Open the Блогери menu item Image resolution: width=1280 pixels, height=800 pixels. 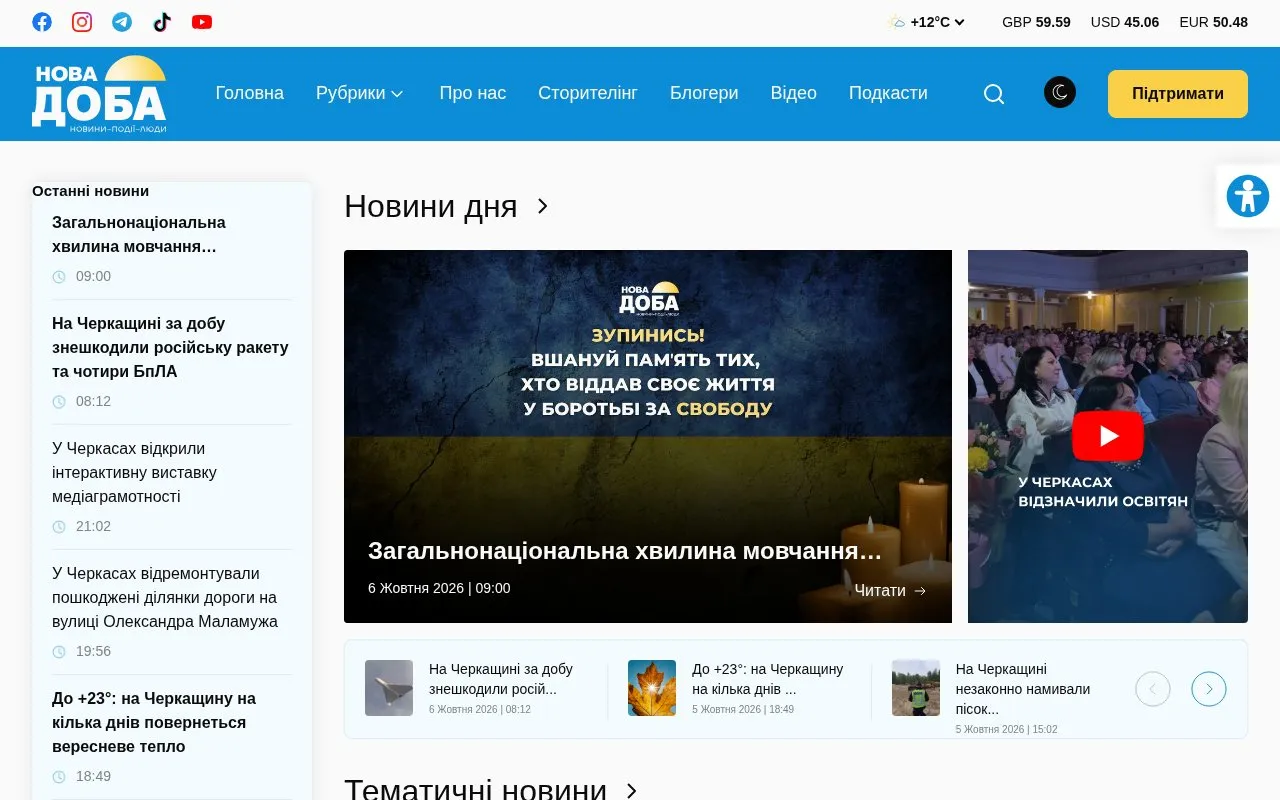704,93
